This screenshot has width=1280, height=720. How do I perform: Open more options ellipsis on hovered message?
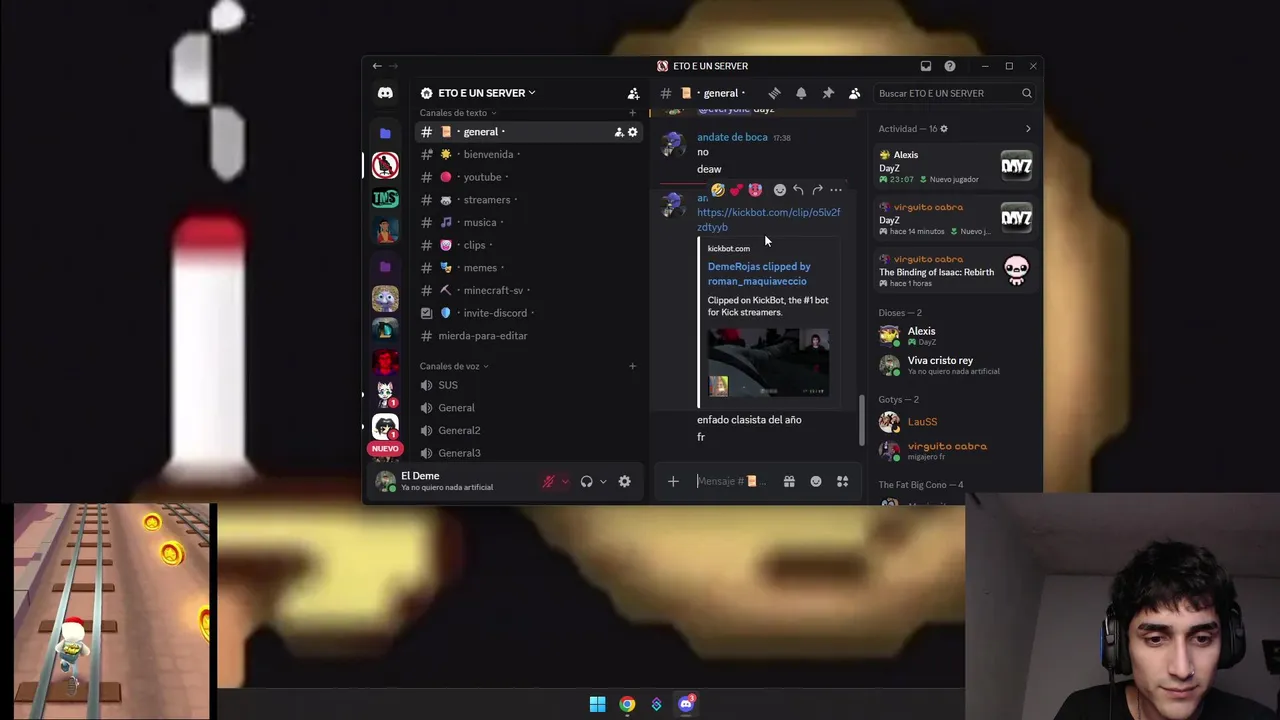pyautogui.click(x=836, y=190)
